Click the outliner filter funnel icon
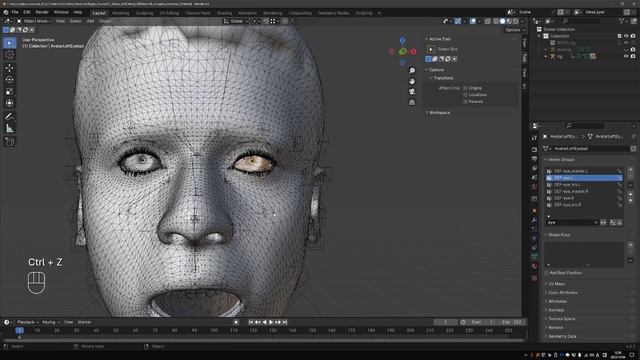 click(622, 21)
